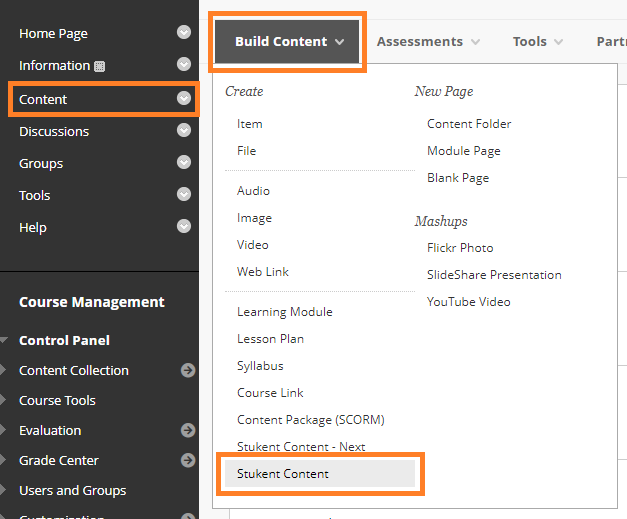
Task: Select File under Create
Action: (x=246, y=151)
